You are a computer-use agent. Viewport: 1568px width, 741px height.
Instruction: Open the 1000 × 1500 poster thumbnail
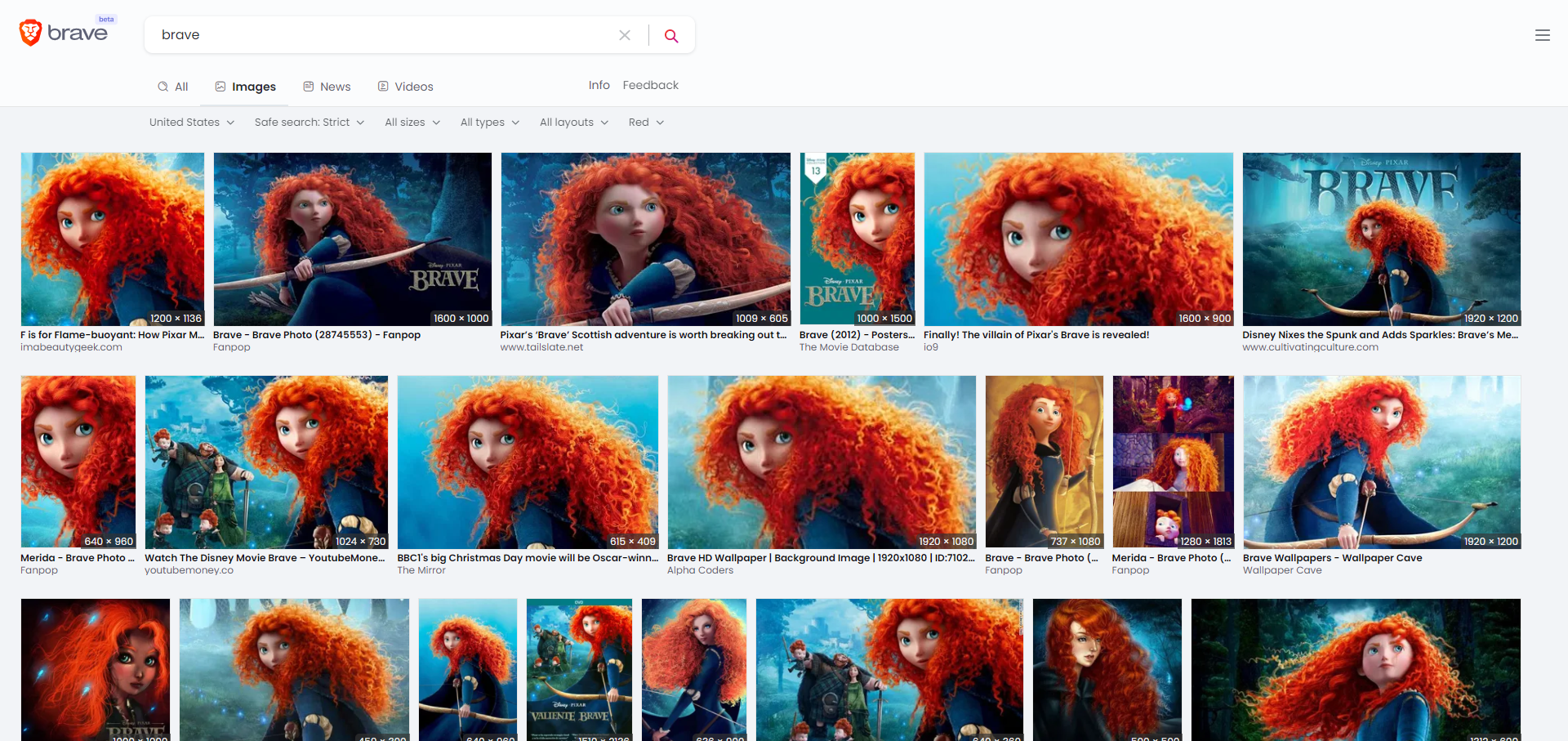(x=857, y=239)
